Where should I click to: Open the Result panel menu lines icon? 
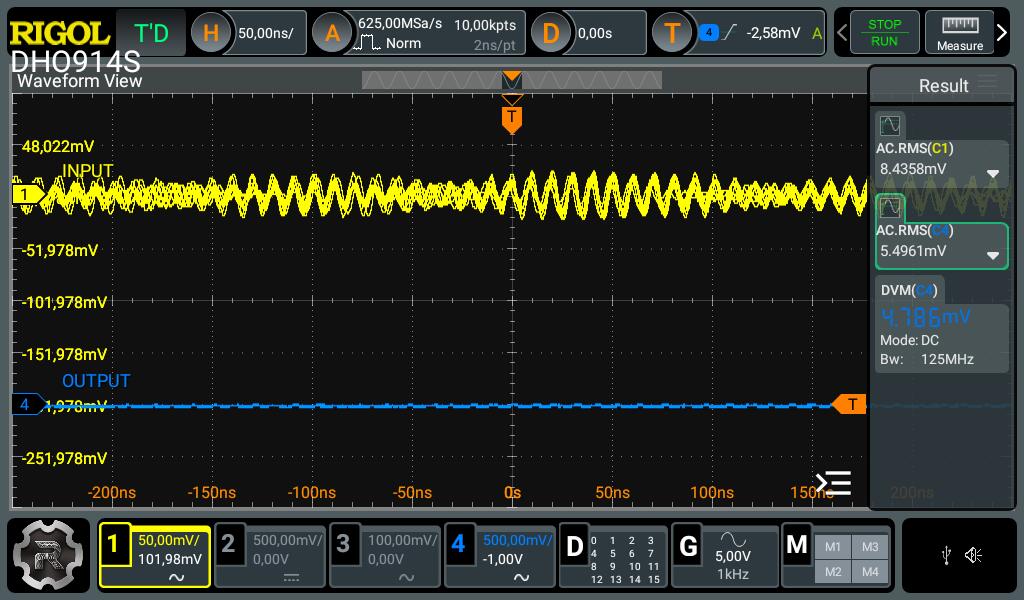988,83
